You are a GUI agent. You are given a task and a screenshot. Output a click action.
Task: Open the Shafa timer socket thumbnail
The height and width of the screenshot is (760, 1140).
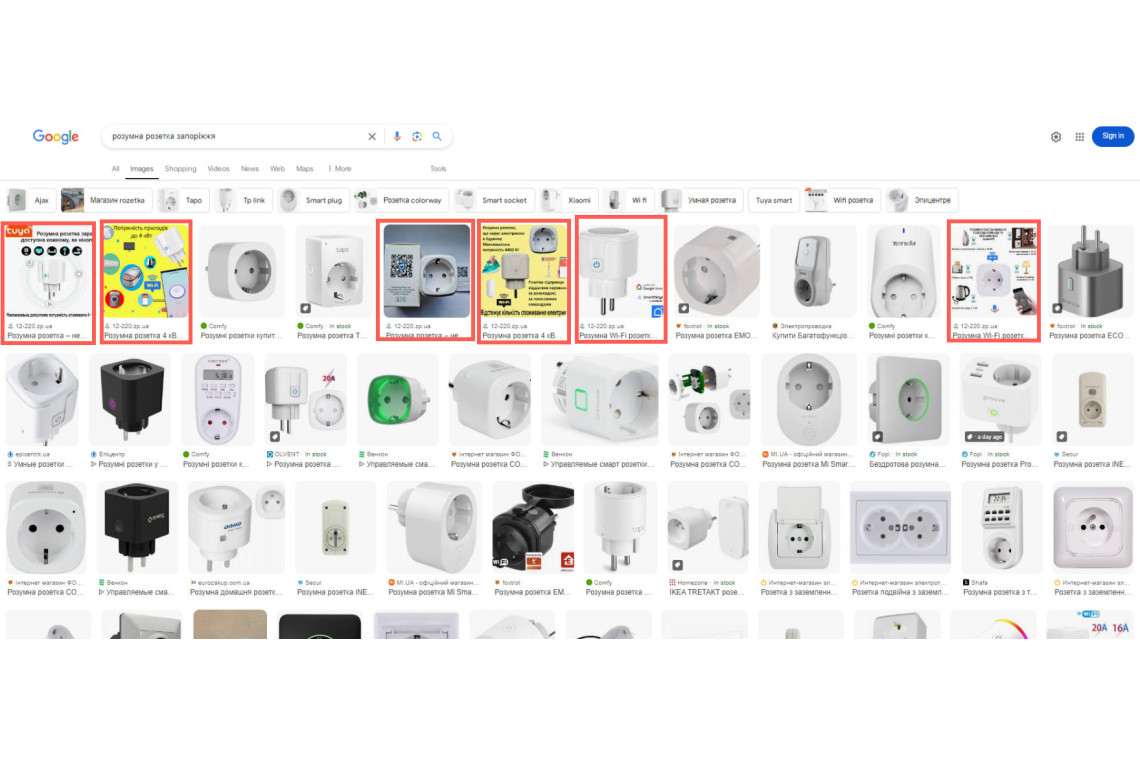coord(1001,529)
